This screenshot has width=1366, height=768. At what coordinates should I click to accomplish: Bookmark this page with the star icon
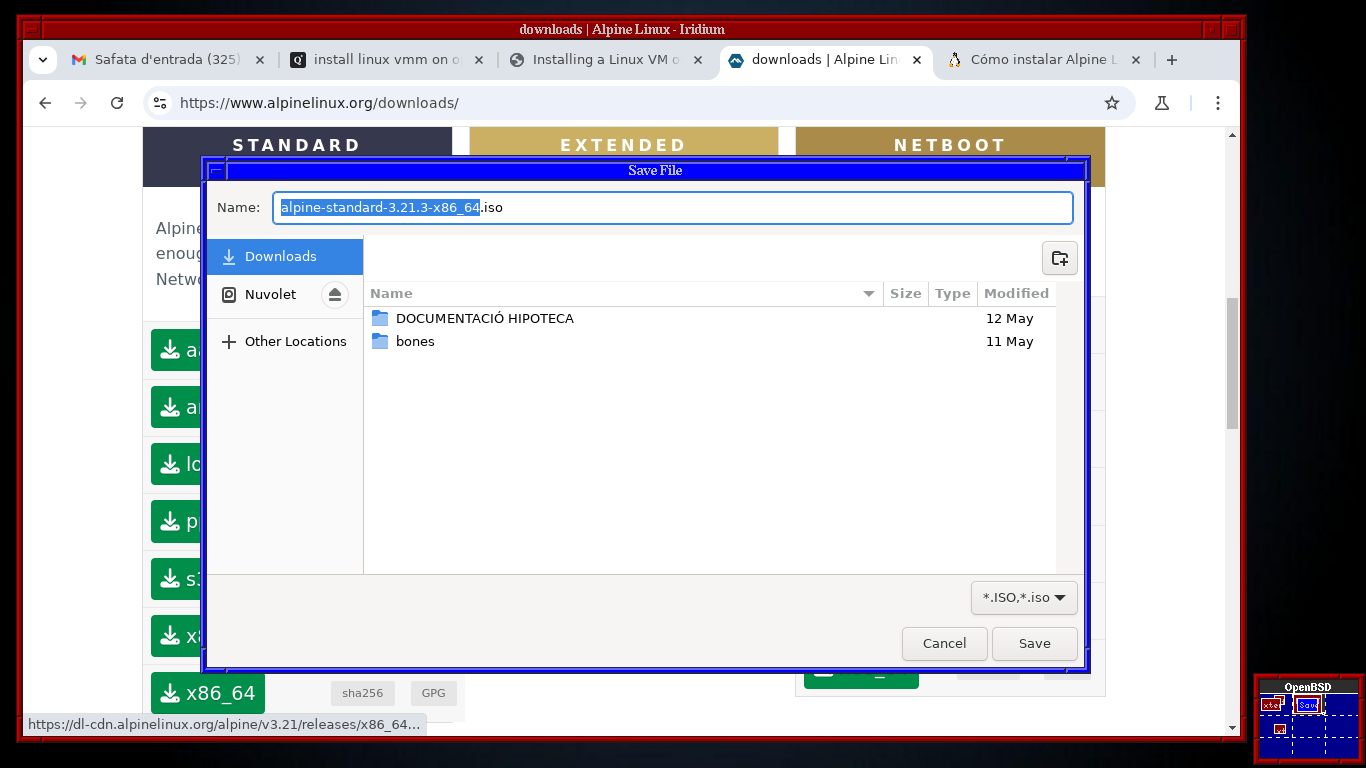coord(1111,103)
